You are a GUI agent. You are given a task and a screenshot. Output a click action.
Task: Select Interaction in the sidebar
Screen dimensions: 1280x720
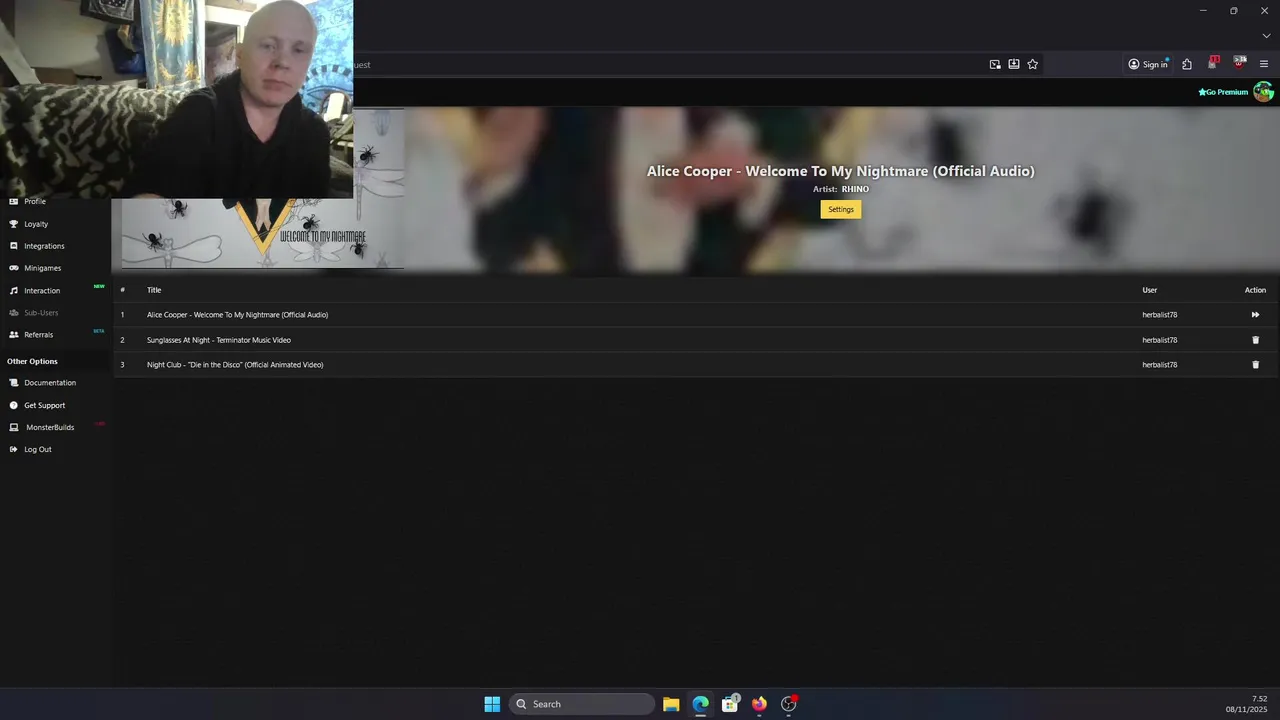coord(42,291)
